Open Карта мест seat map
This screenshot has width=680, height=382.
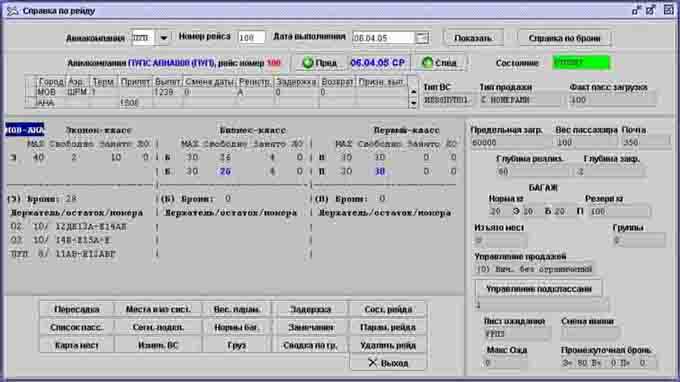77,345
